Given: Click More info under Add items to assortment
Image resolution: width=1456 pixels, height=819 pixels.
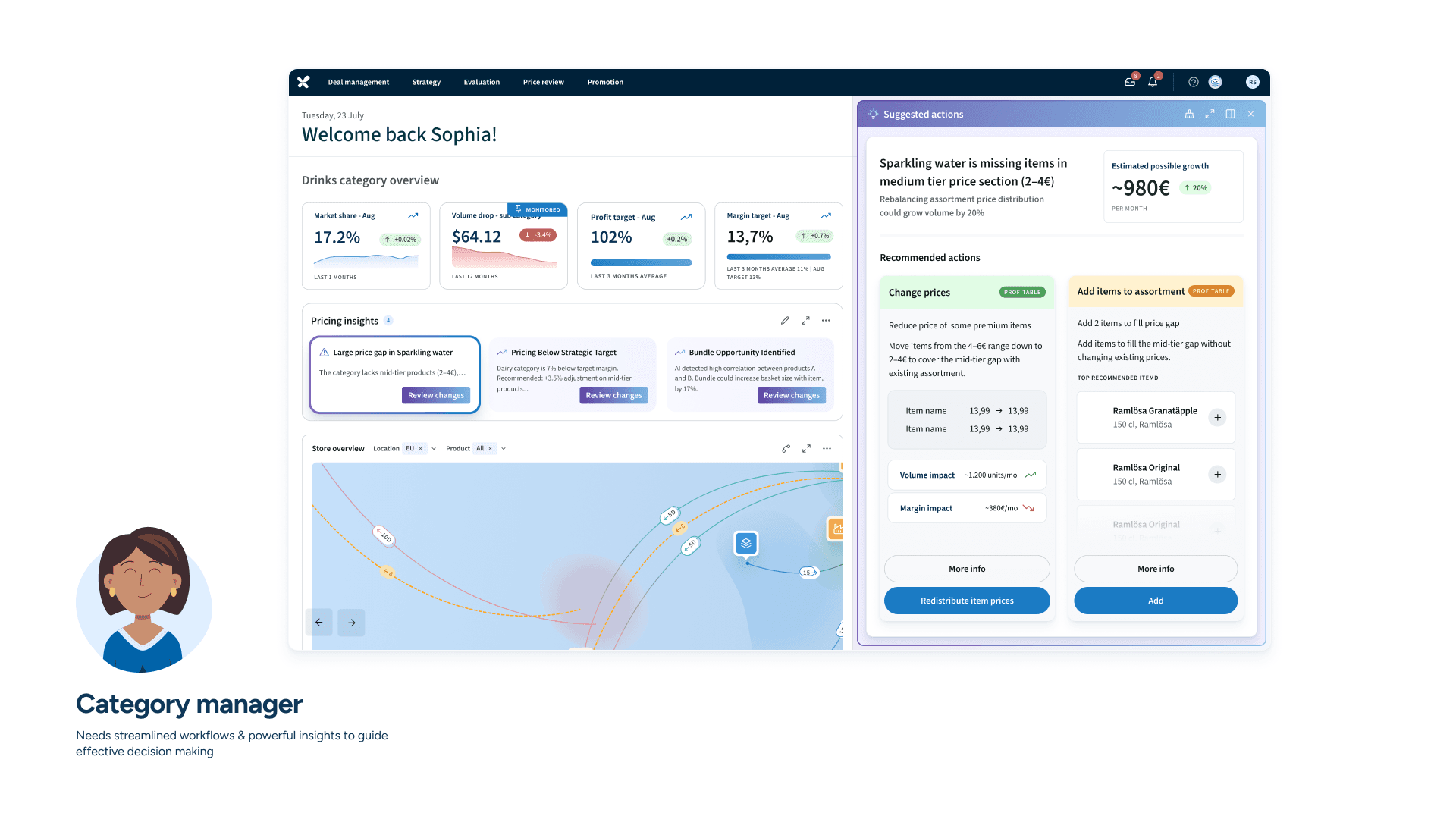Looking at the screenshot, I should [x=1156, y=569].
